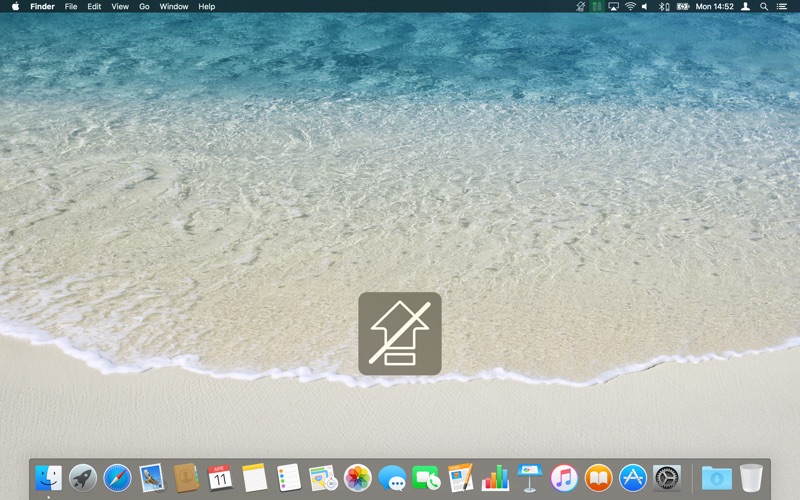The image size is (800, 500).
Task: Open Pages document icon in Dock
Action: 461,478
